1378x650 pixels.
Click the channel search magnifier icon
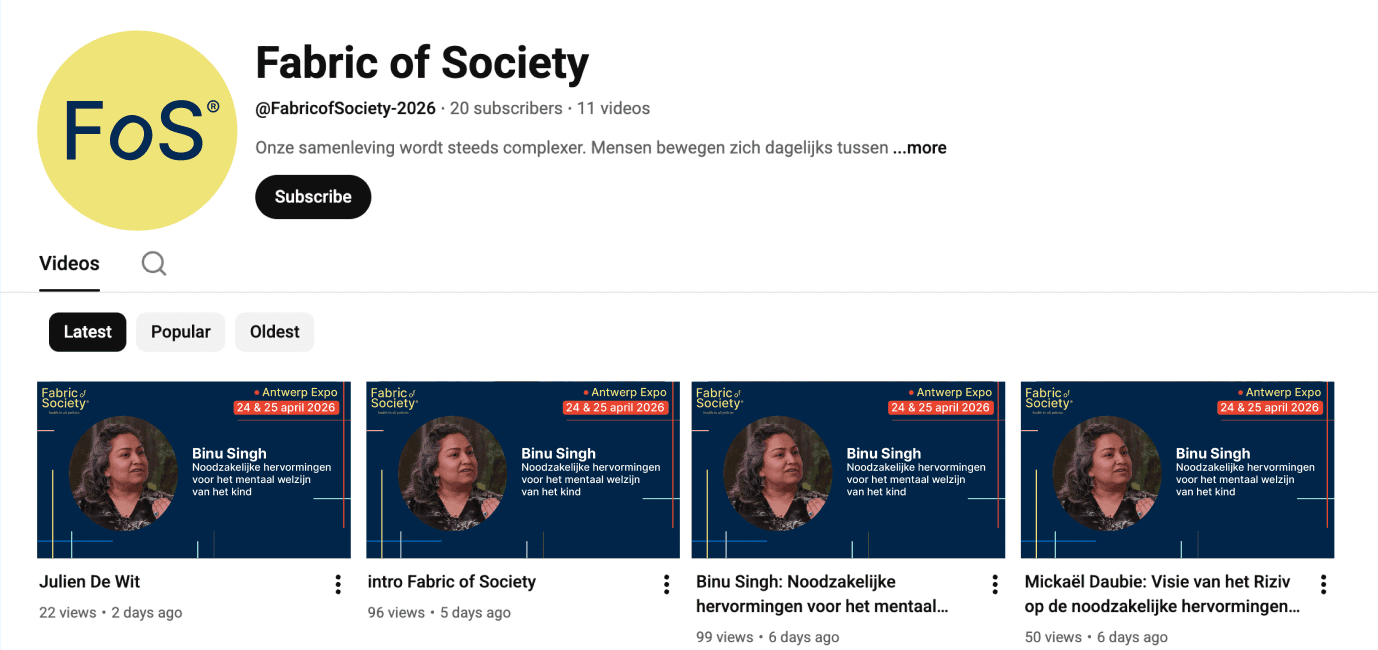pyautogui.click(x=154, y=263)
